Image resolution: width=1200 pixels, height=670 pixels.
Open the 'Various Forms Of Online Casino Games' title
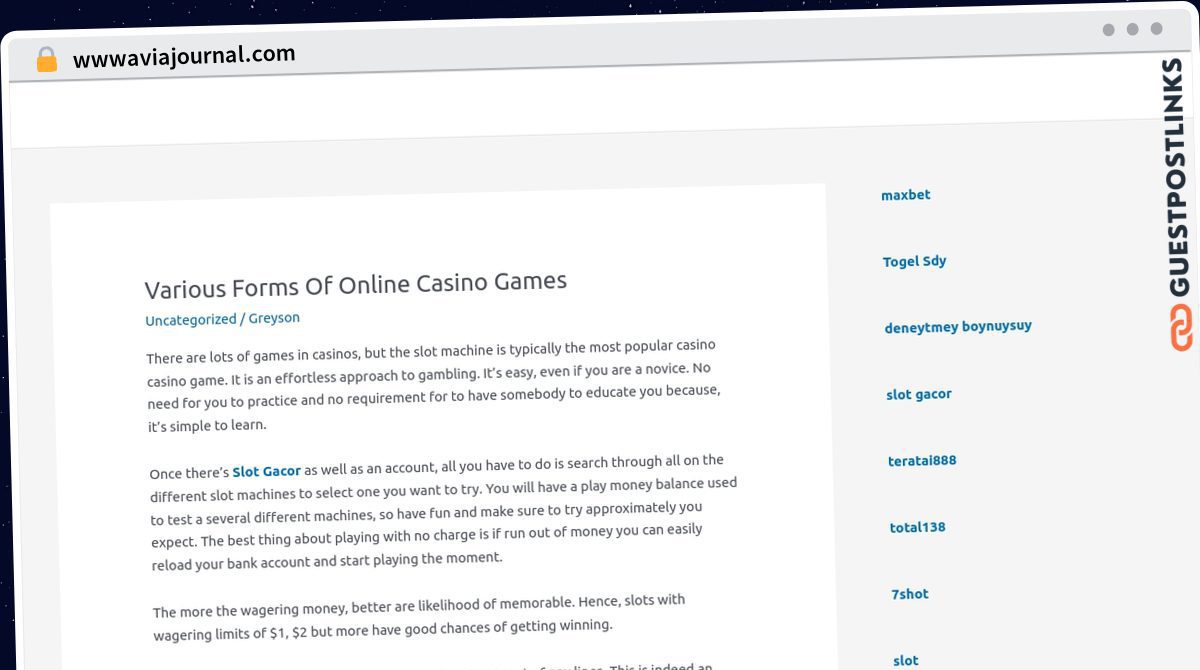pyautogui.click(x=355, y=285)
